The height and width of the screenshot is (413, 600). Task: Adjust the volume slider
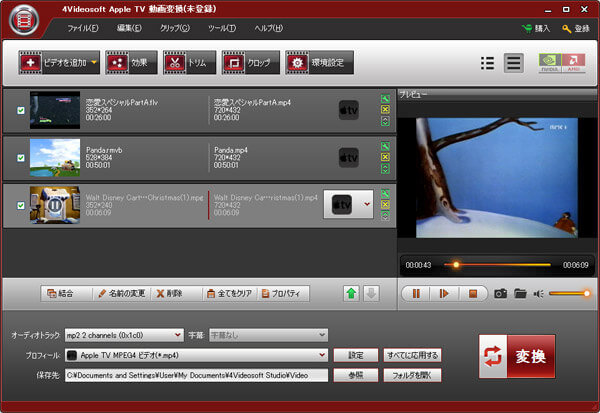569,294
